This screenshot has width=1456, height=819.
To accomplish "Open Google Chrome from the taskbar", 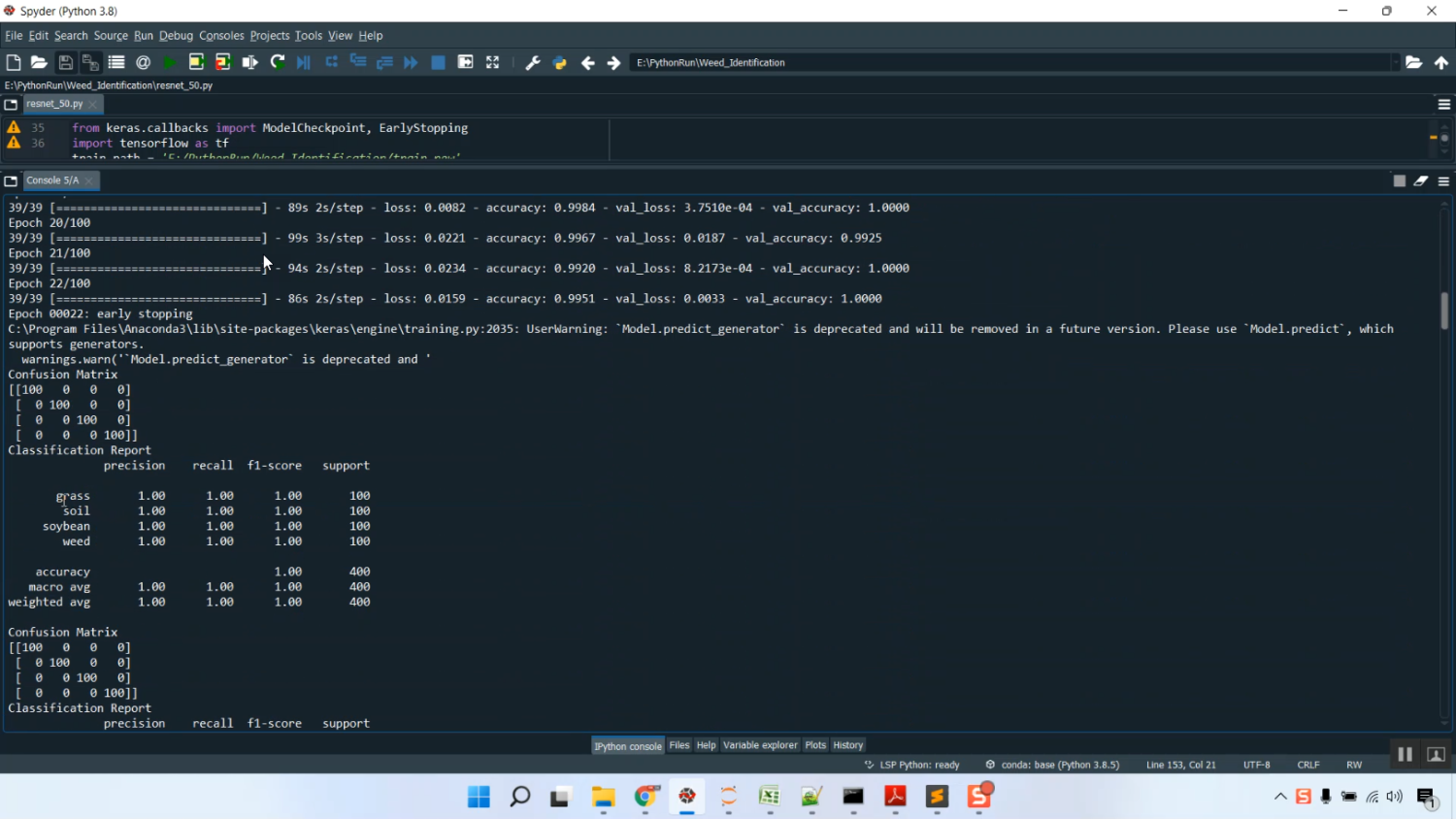I will coord(645,797).
